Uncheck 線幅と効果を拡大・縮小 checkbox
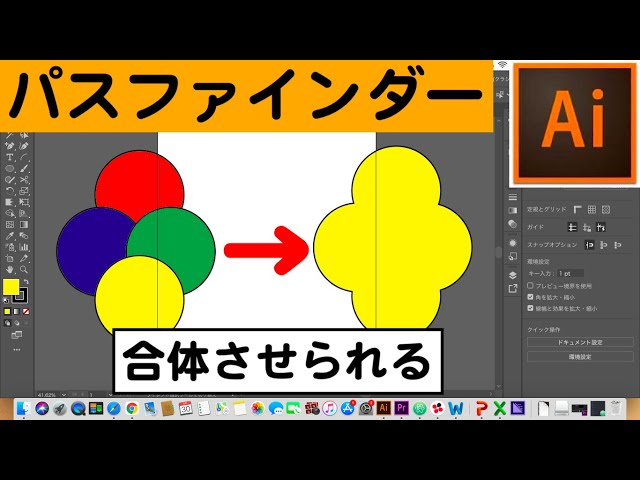640x480 pixels. 530,308
